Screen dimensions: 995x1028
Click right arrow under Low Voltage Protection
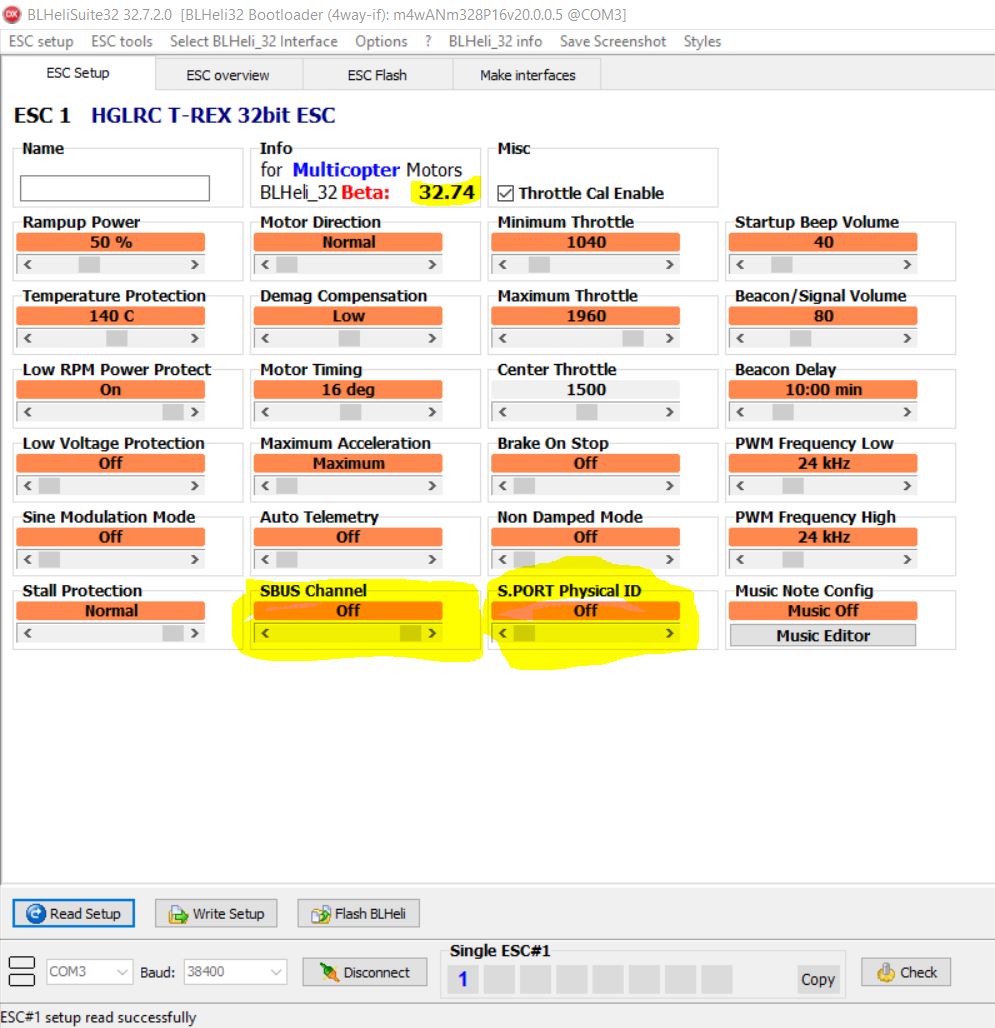coord(195,486)
